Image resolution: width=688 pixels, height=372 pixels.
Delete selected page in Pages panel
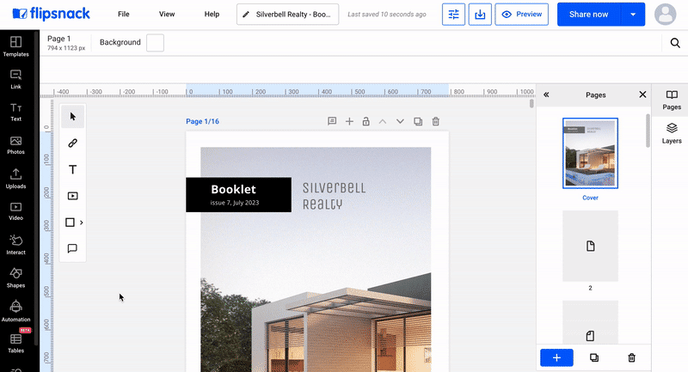point(631,358)
